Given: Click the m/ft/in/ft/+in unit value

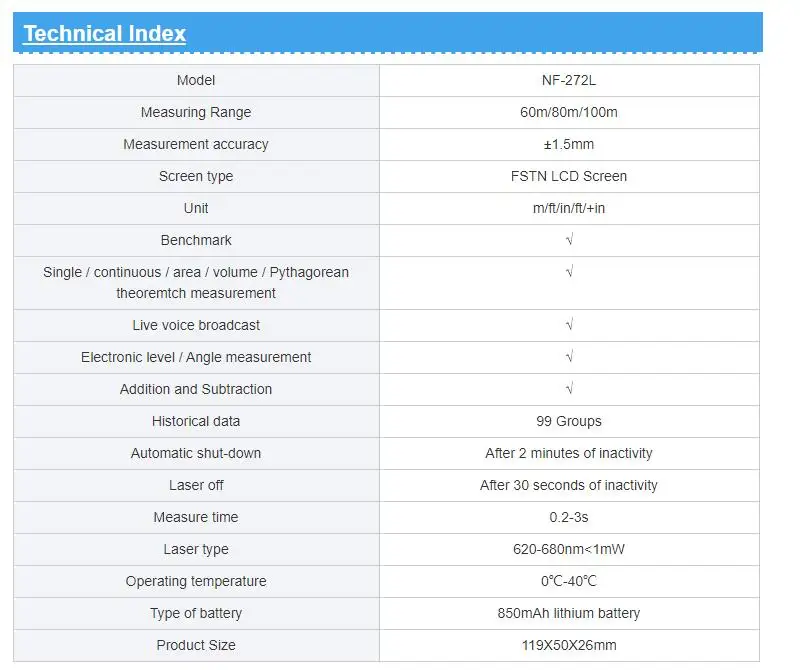Looking at the screenshot, I should pos(569,208).
